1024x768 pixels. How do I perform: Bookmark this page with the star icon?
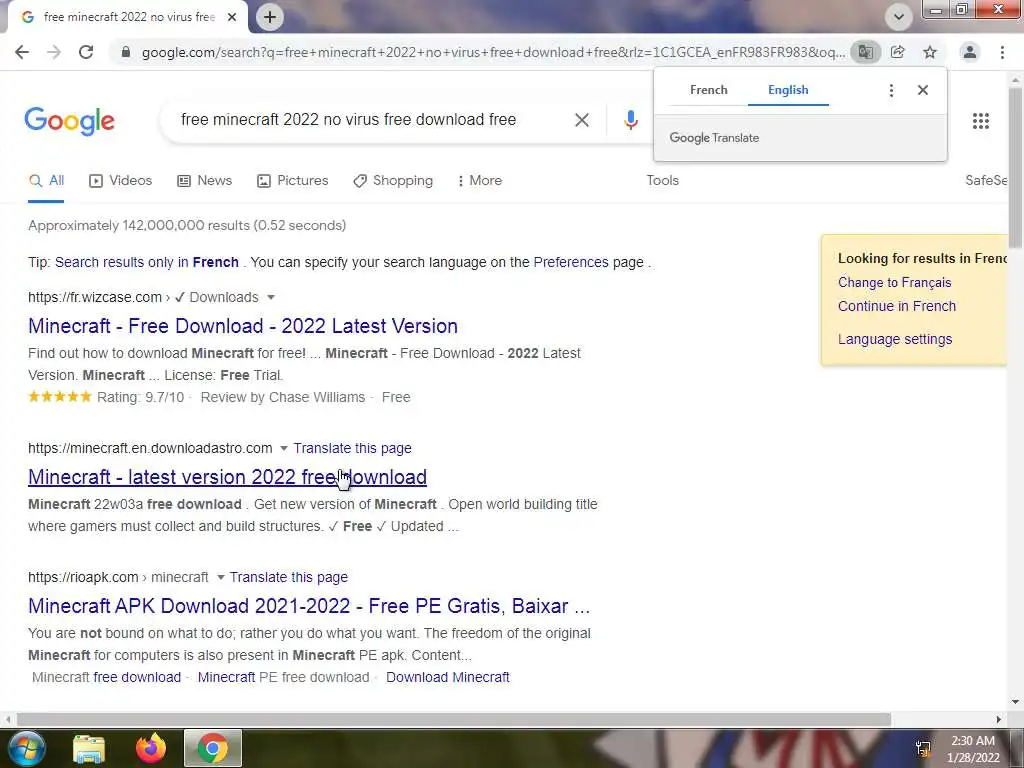[930, 52]
